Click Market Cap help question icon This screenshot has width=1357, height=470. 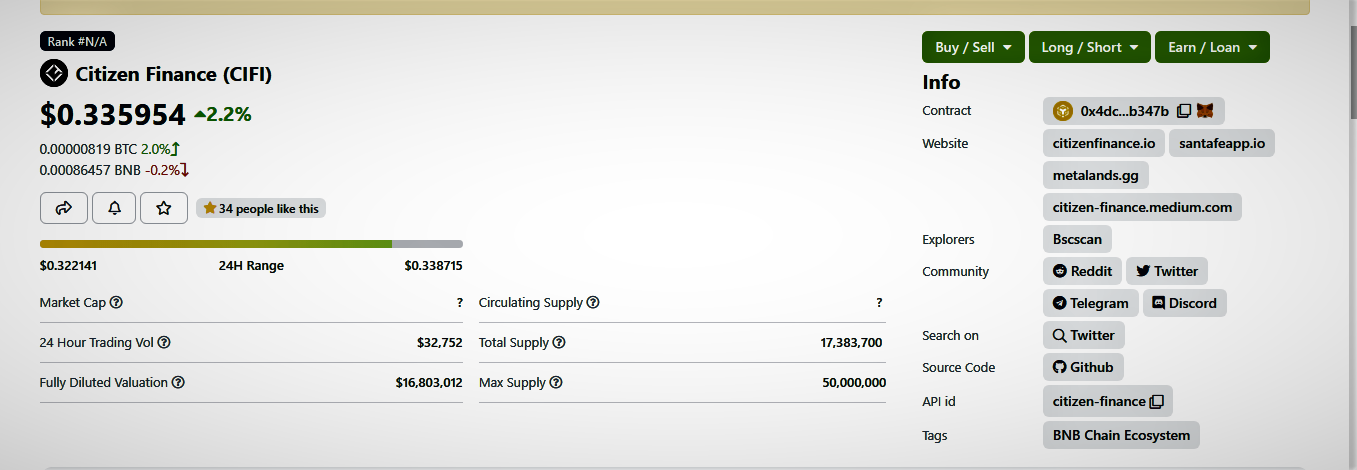click(x=116, y=302)
